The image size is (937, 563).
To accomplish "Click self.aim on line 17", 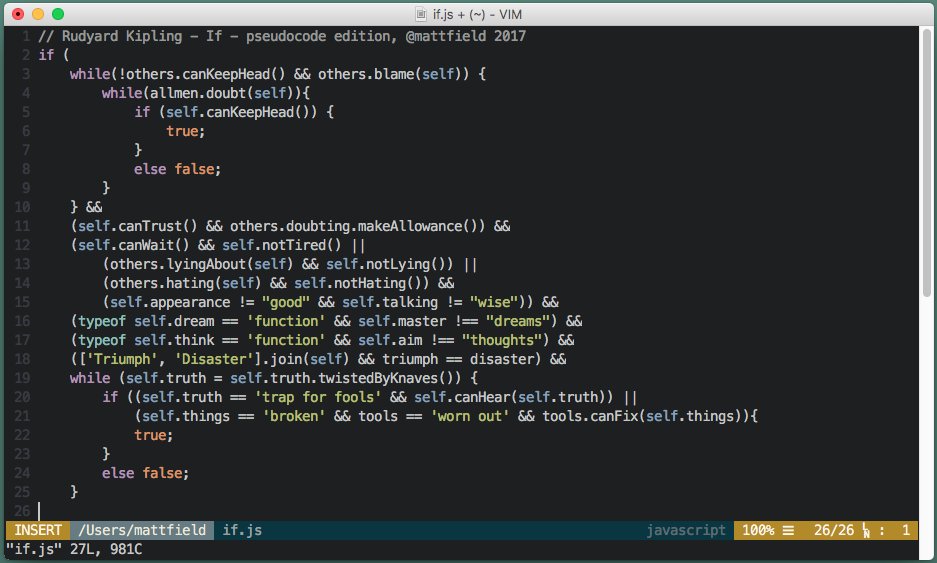I will 390,340.
